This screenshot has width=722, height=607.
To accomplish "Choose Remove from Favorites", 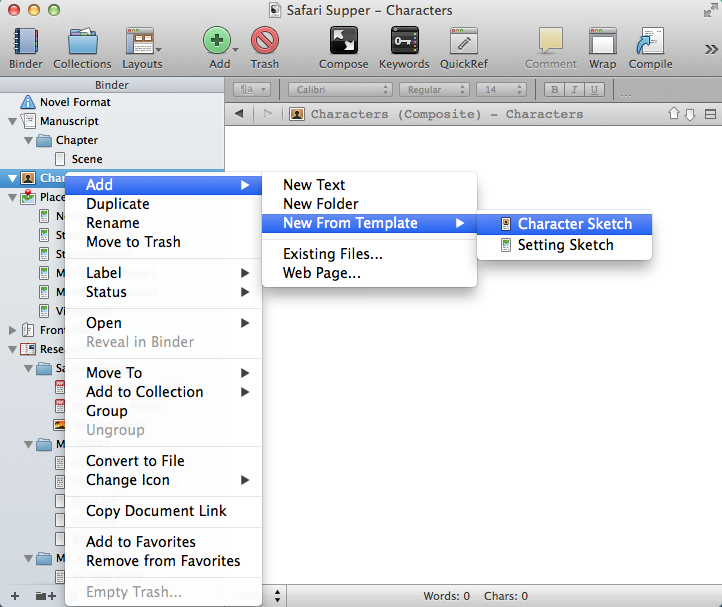I will tap(163, 561).
